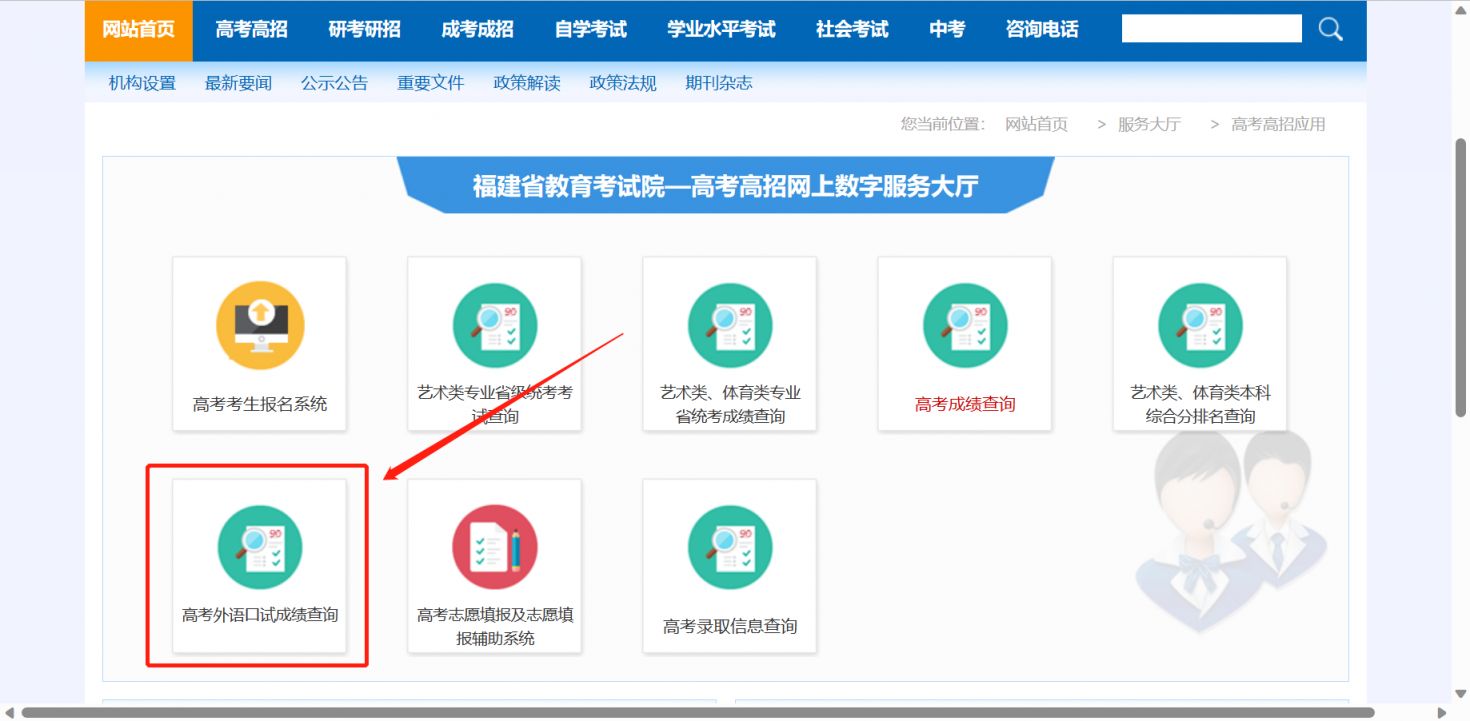Click 高考考生报名系统 text label
Viewport: 1470px width, 721px height.
pos(260,404)
